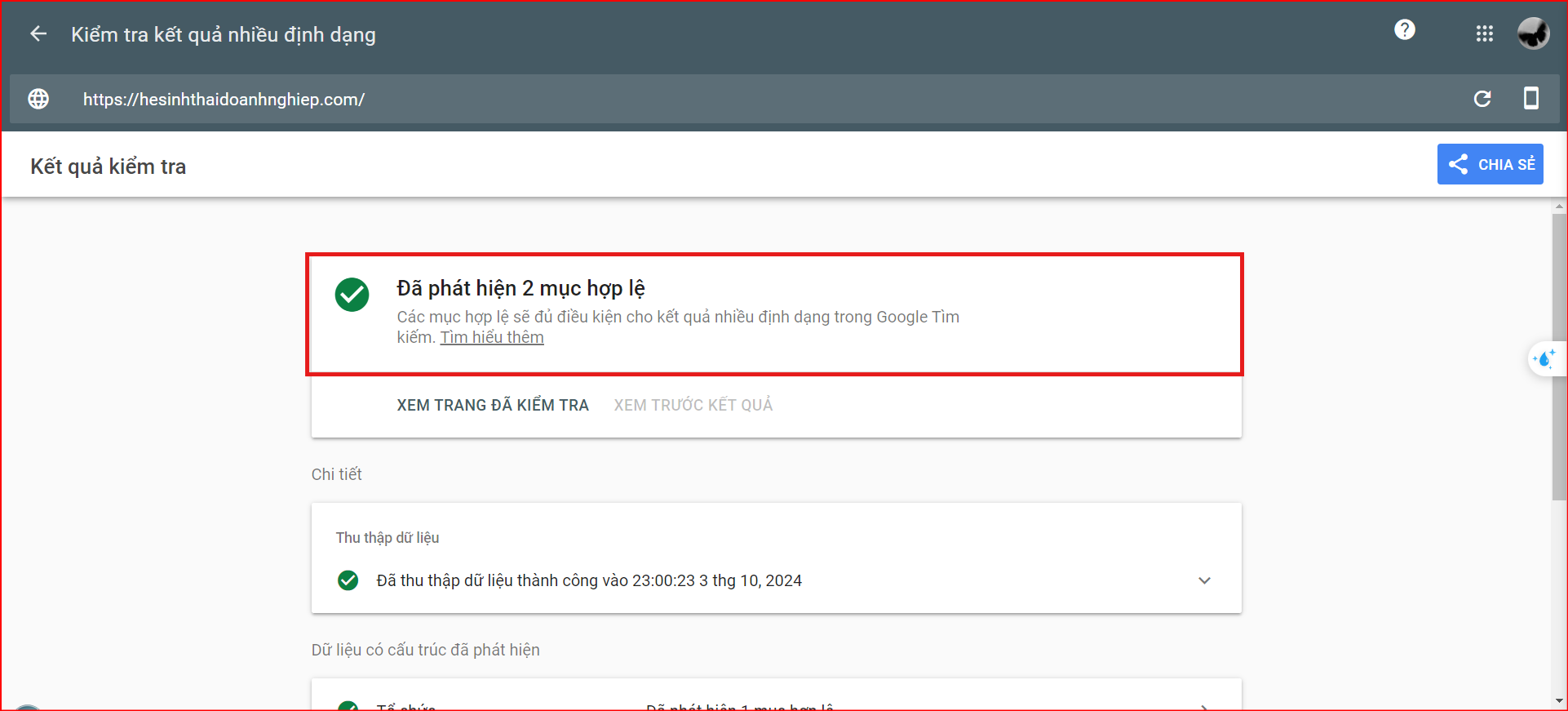This screenshot has height=711, width=1568.
Task: Open the Tổ chức structured data row
Action: pos(775,704)
